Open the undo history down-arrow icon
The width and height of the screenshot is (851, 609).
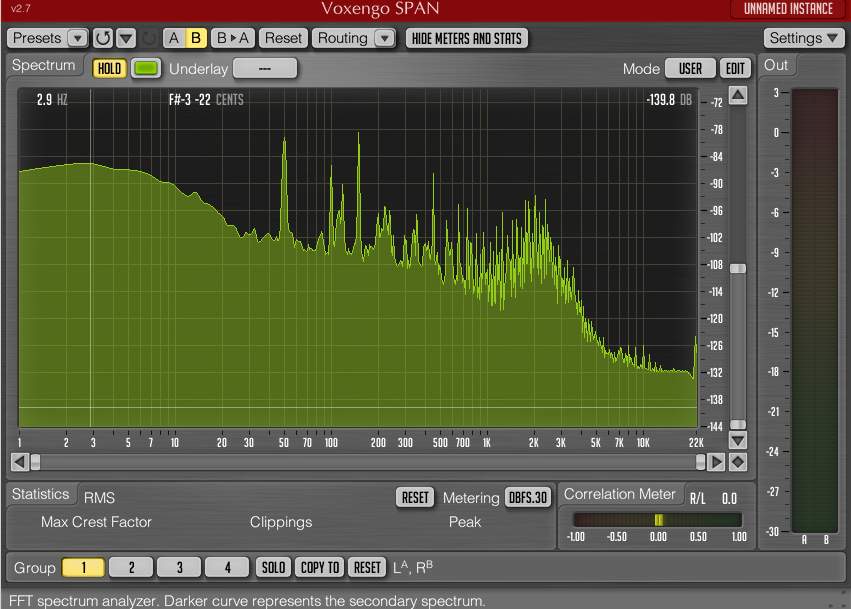126,38
